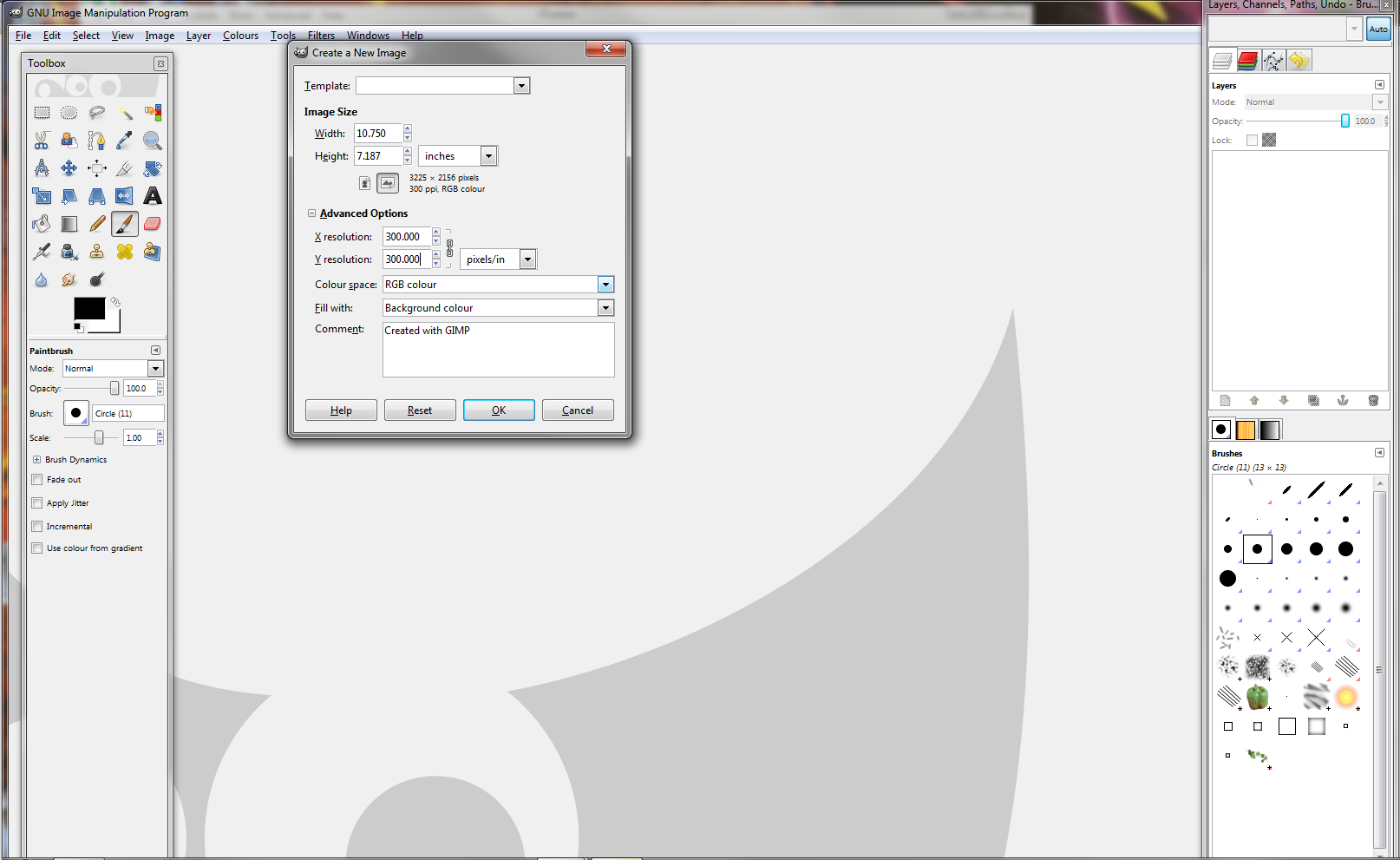The image size is (1400, 860).
Task: Select the Fuzzy Select wand tool
Action: (125, 113)
